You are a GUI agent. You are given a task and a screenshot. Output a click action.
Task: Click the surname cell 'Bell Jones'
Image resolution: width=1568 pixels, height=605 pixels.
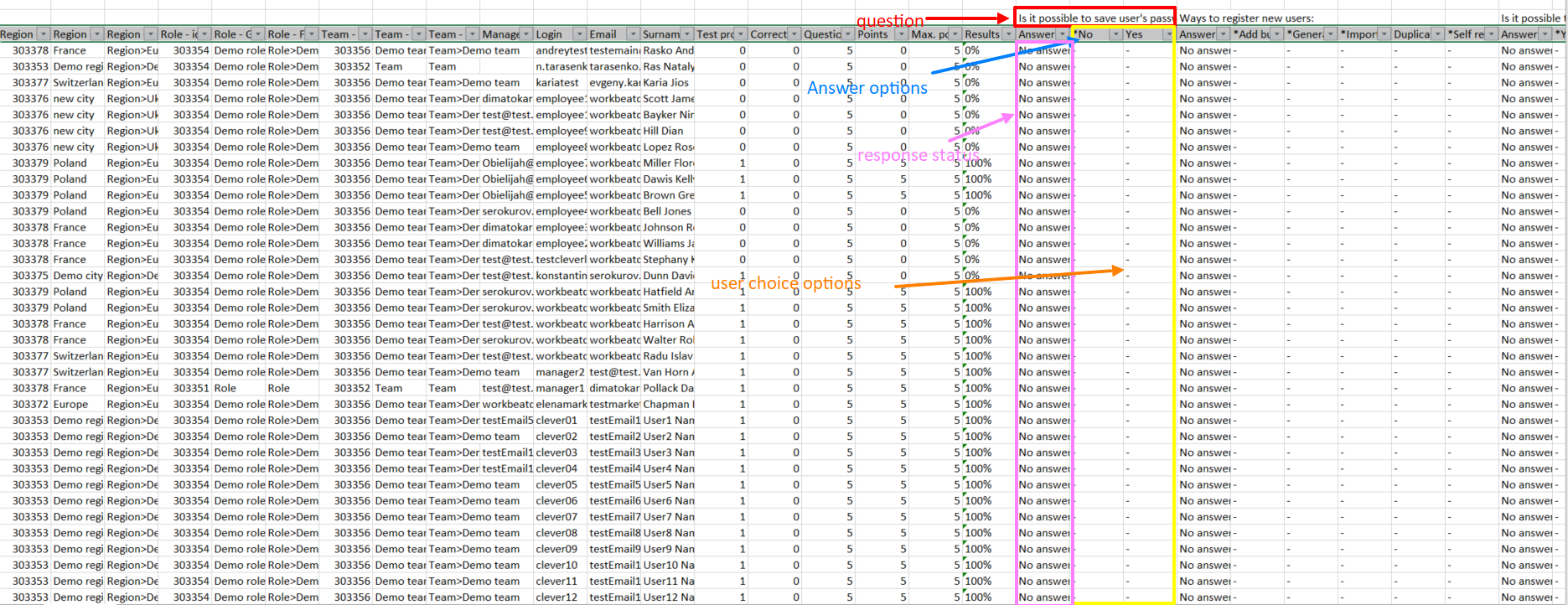click(668, 211)
